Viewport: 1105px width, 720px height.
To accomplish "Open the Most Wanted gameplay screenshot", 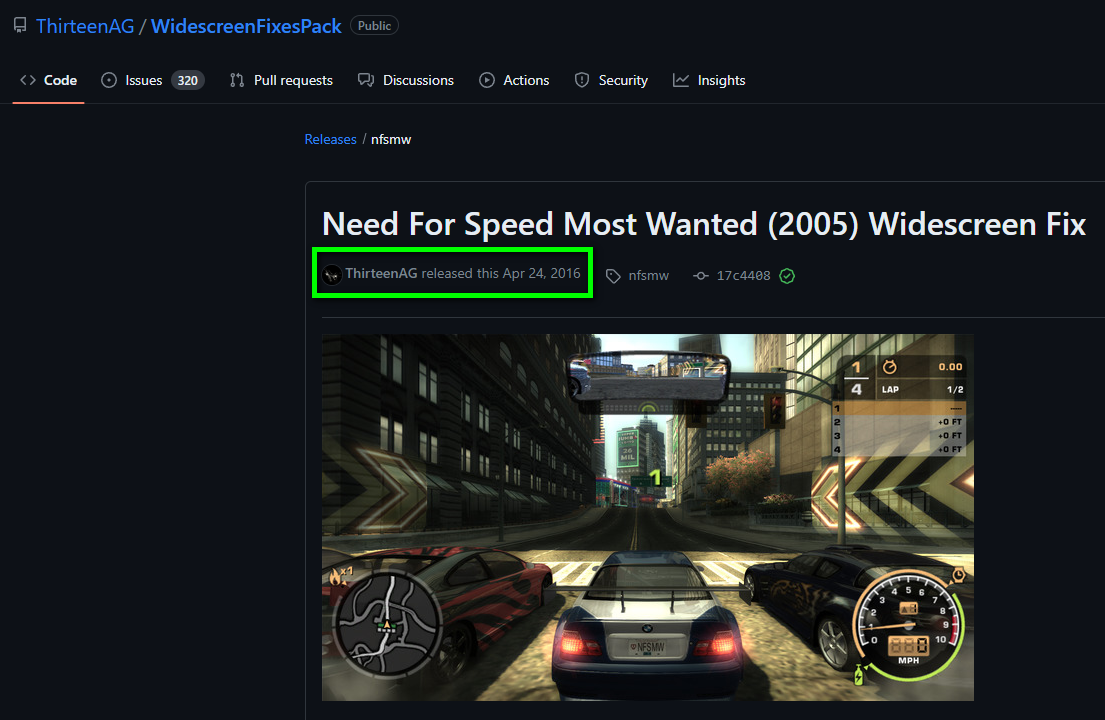I will [648, 517].
